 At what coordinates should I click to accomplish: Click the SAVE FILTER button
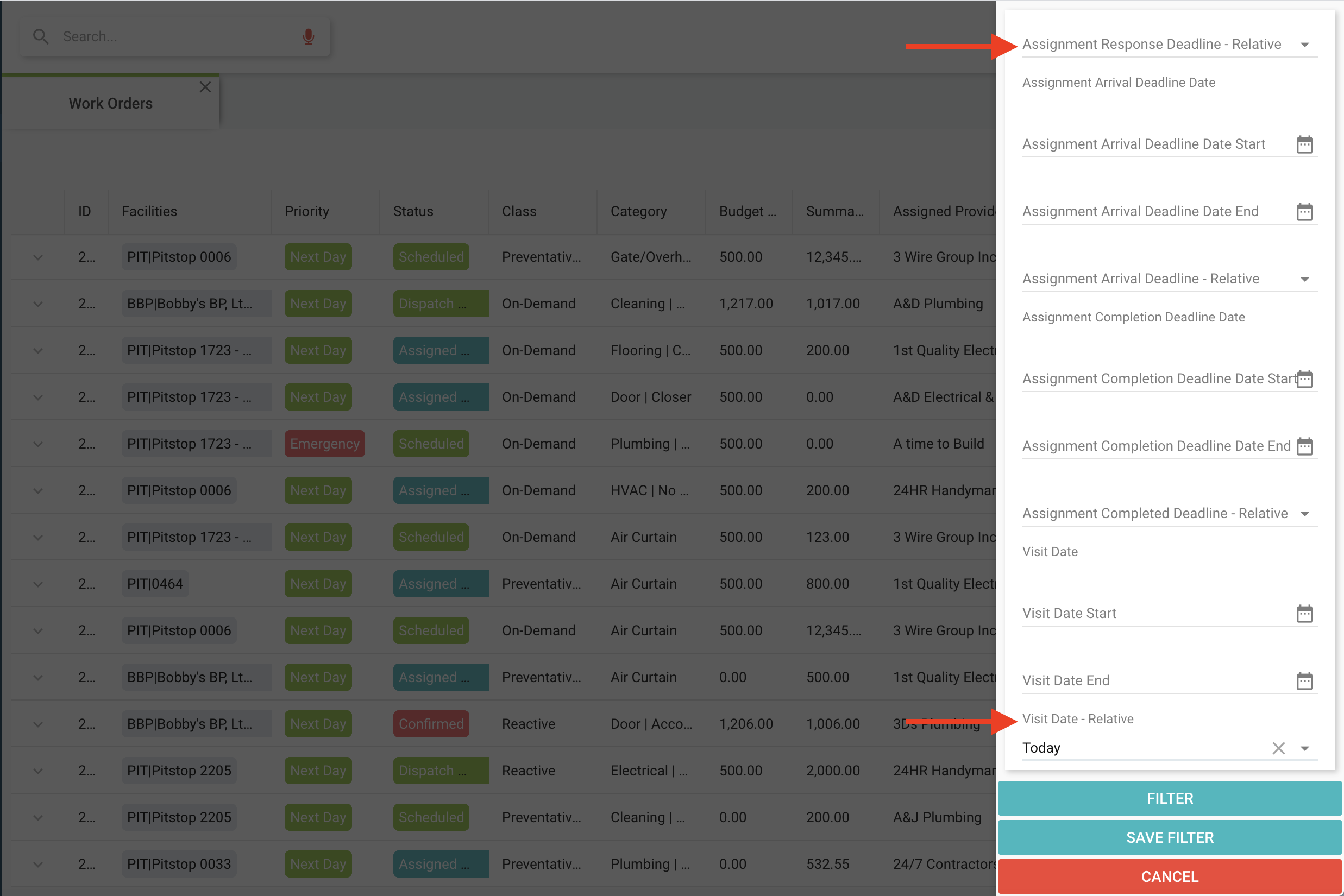[1169, 837]
